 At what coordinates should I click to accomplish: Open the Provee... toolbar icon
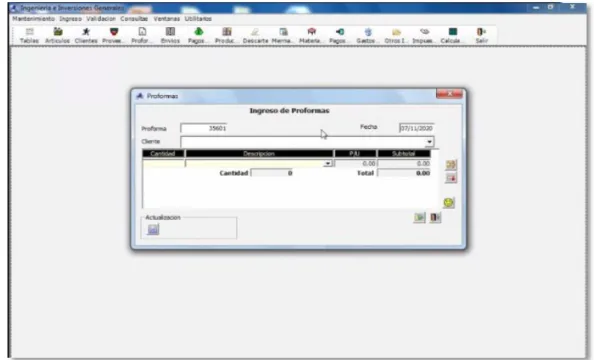113,36
